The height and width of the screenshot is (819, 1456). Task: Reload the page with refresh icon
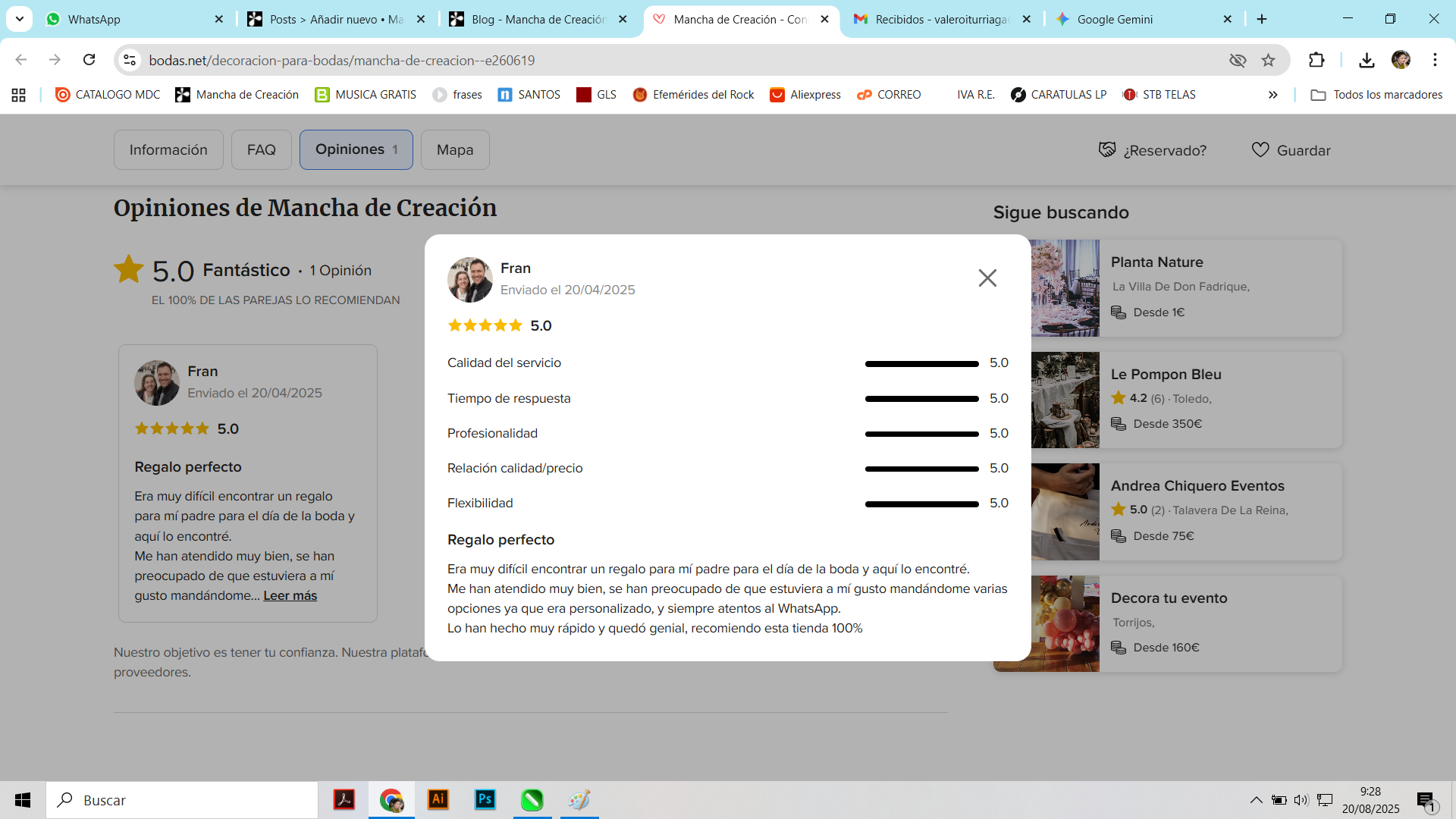(x=89, y=60)
